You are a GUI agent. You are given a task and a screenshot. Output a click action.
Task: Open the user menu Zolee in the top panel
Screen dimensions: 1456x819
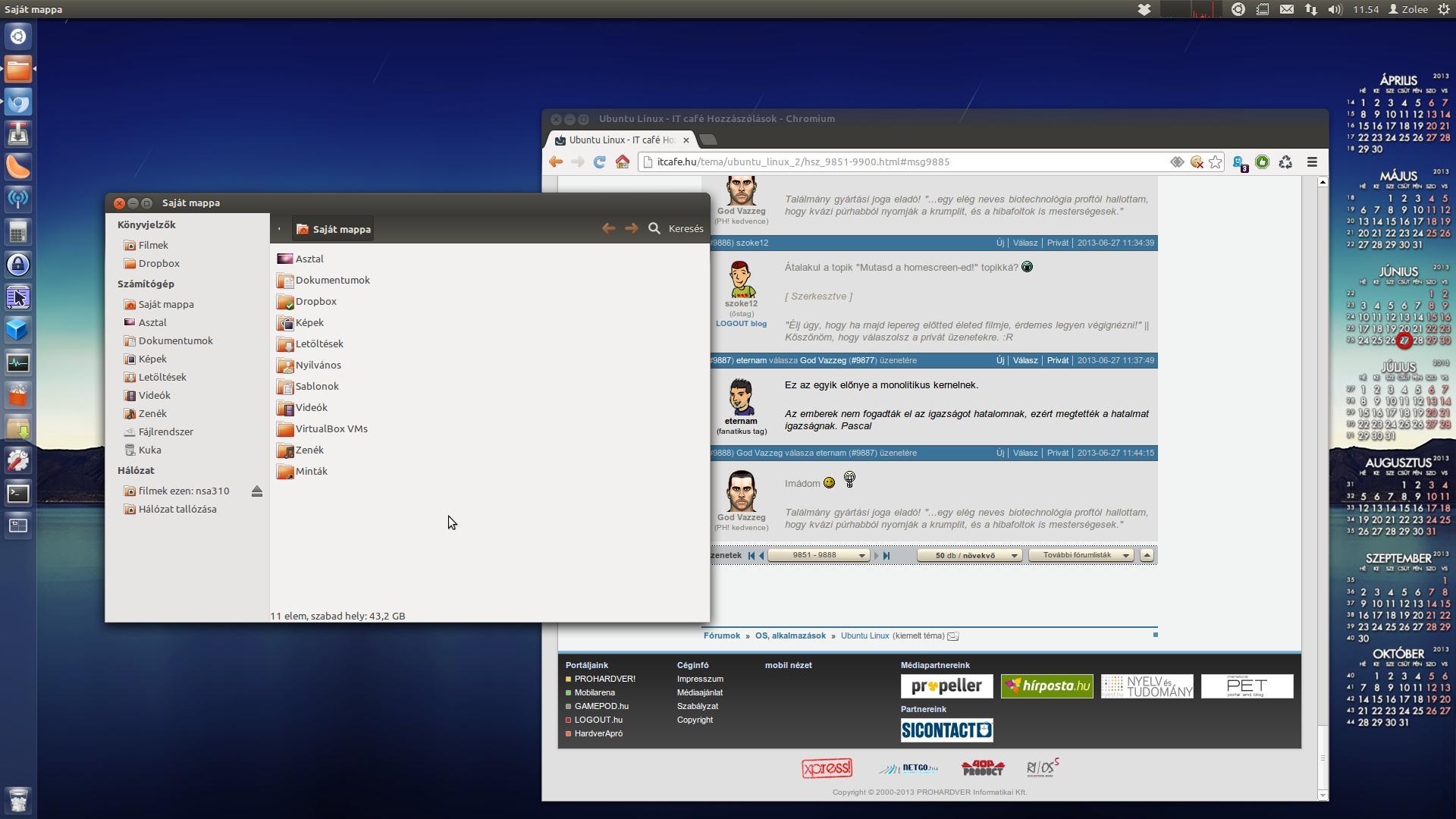tap(1408, 9)
